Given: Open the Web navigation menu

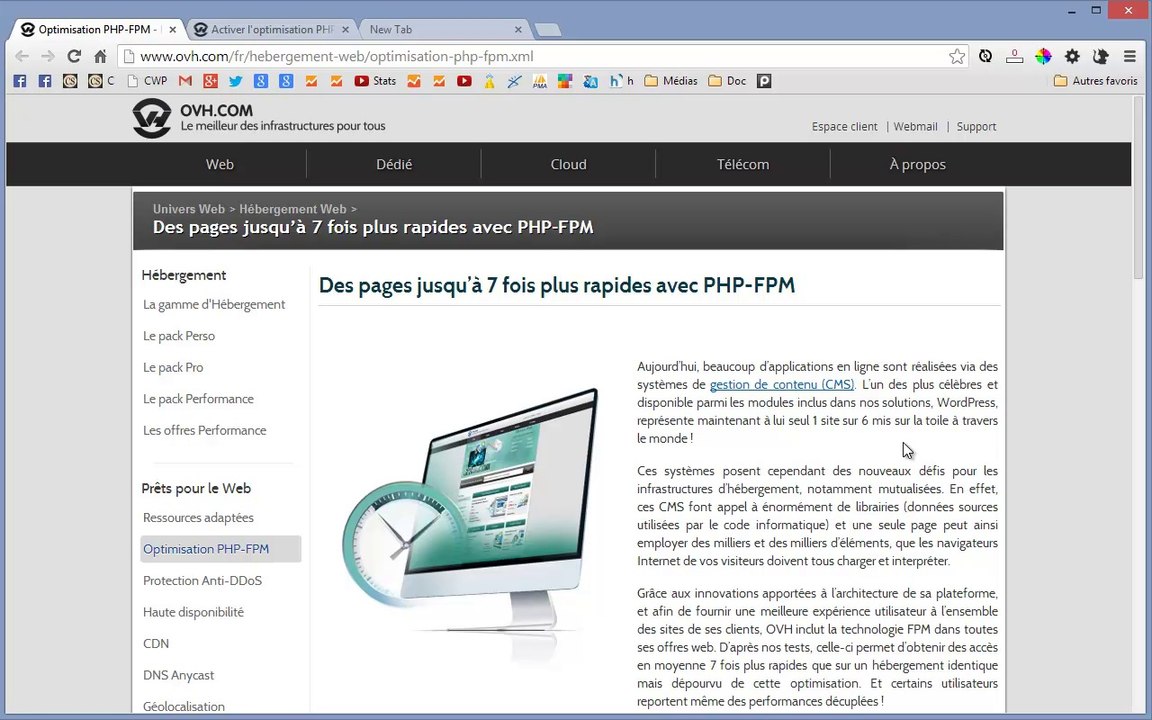Looking at the screenshot, I should pyautogui.click(x=220, y=165).
